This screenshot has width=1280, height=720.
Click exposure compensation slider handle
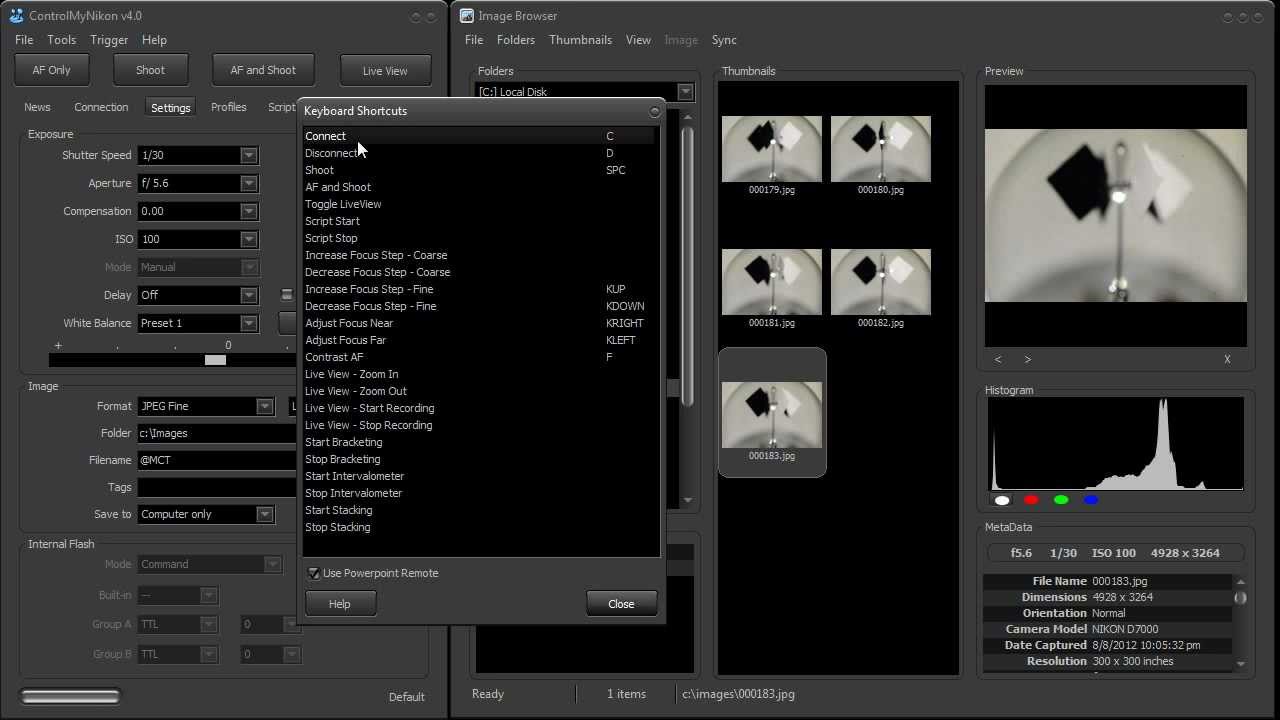tap(215, 360)
